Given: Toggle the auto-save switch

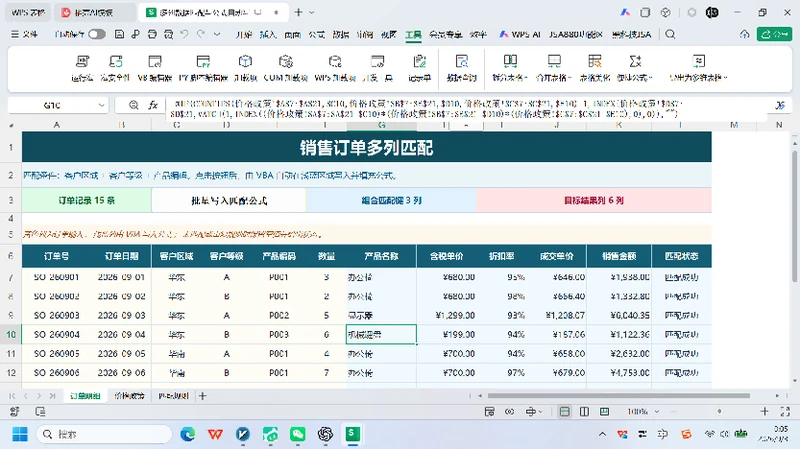Looking at the screenshot, I should [x=96, y=34].
